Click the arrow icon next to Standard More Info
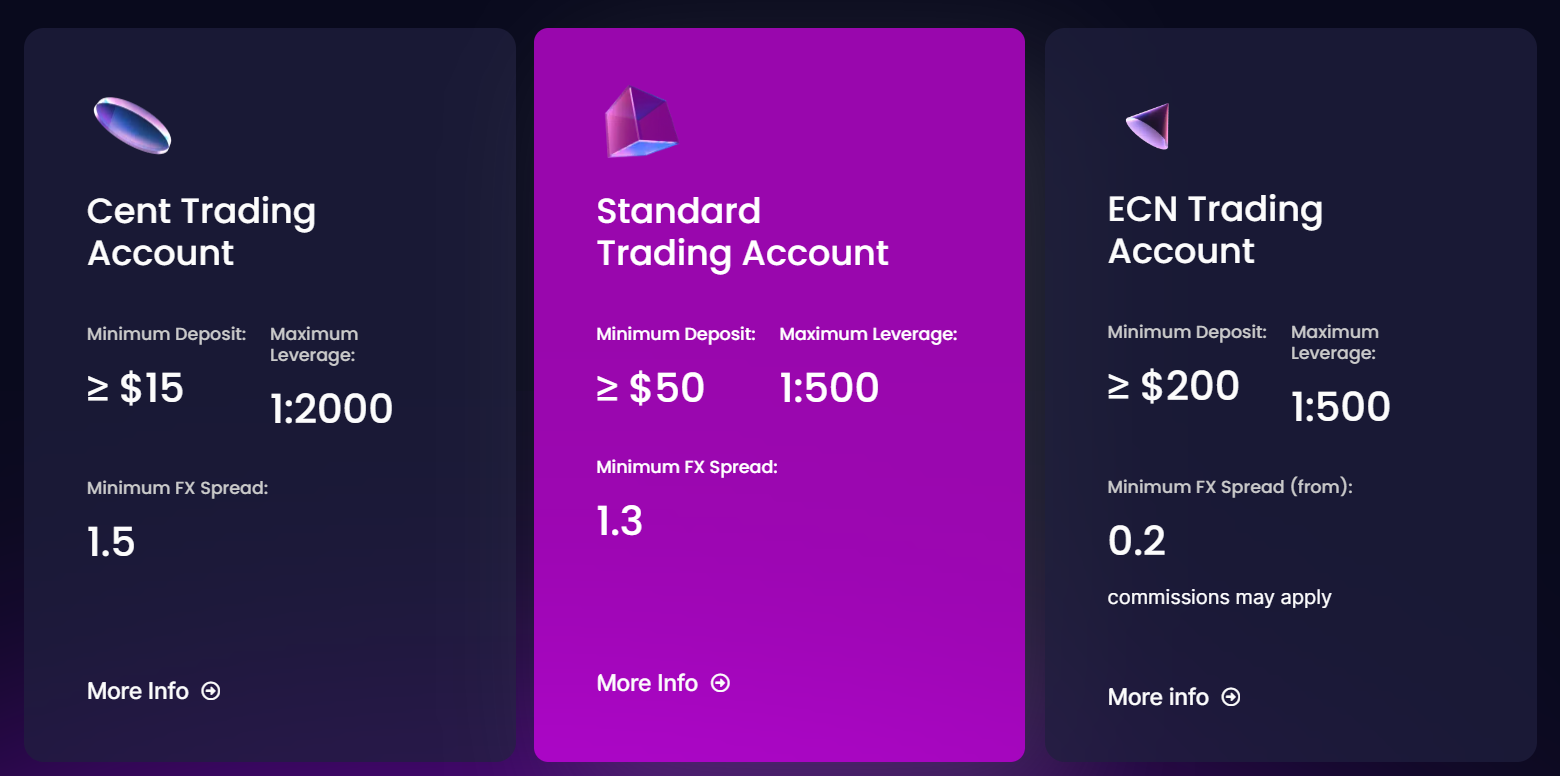Screen dimensions: 1560x776 pyautogui.click(x=720, y=682)
